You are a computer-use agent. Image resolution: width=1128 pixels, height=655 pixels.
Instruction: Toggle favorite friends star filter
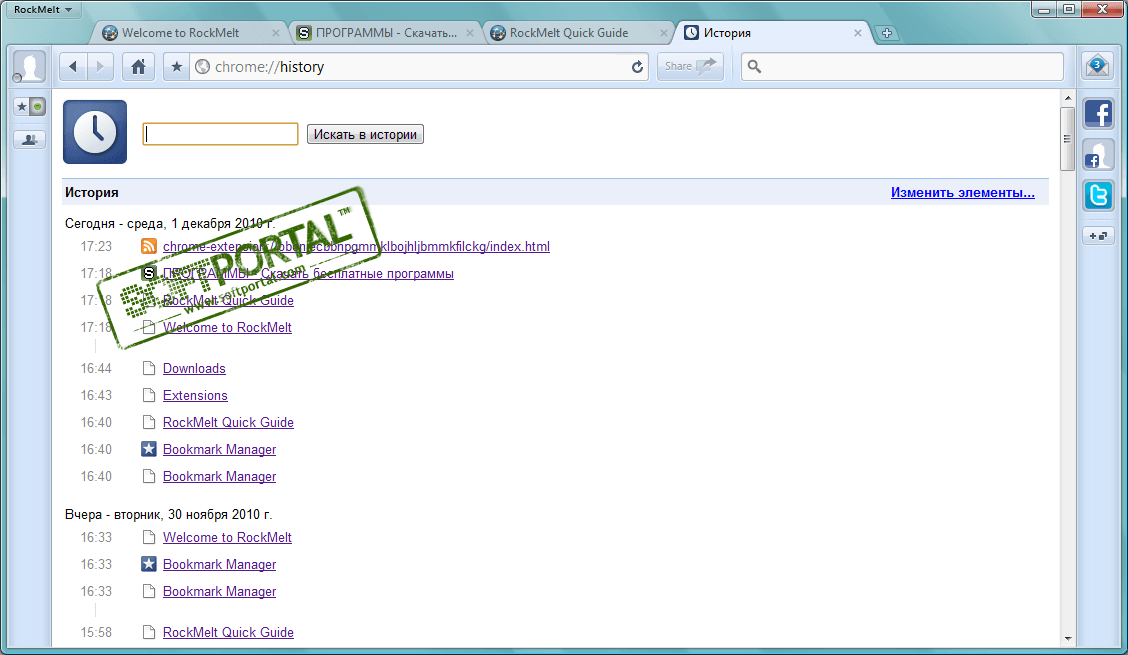point(22,107)
